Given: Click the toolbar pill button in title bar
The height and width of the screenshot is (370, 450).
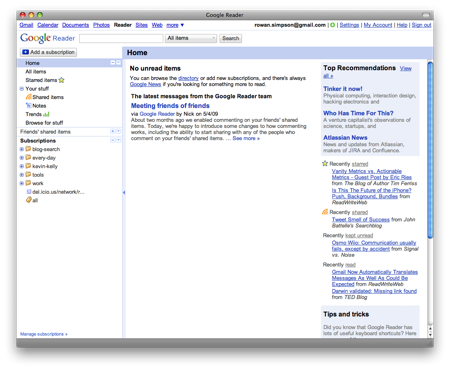Looking at the screenshot, I should 426,15.
